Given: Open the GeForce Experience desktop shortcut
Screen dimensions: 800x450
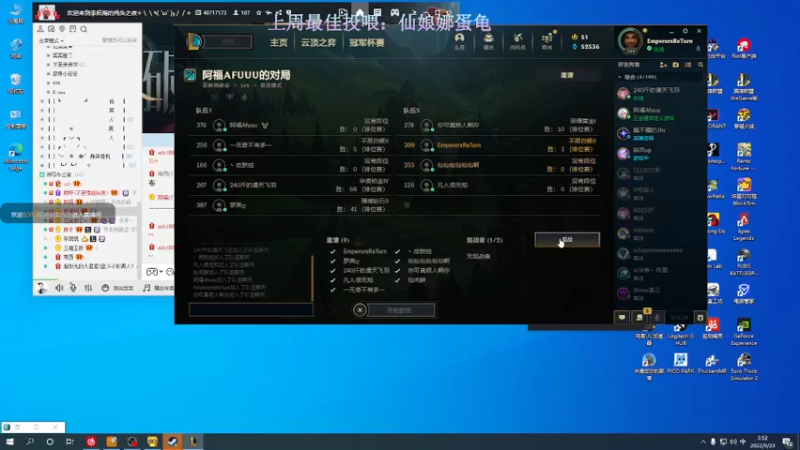Looking at the screenshot, I should click(x=743, y=332).
